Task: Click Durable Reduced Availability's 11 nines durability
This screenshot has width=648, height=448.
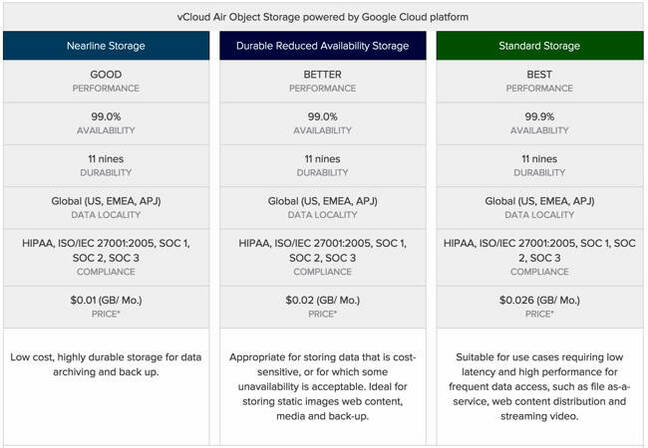Action: pos(323,159)
